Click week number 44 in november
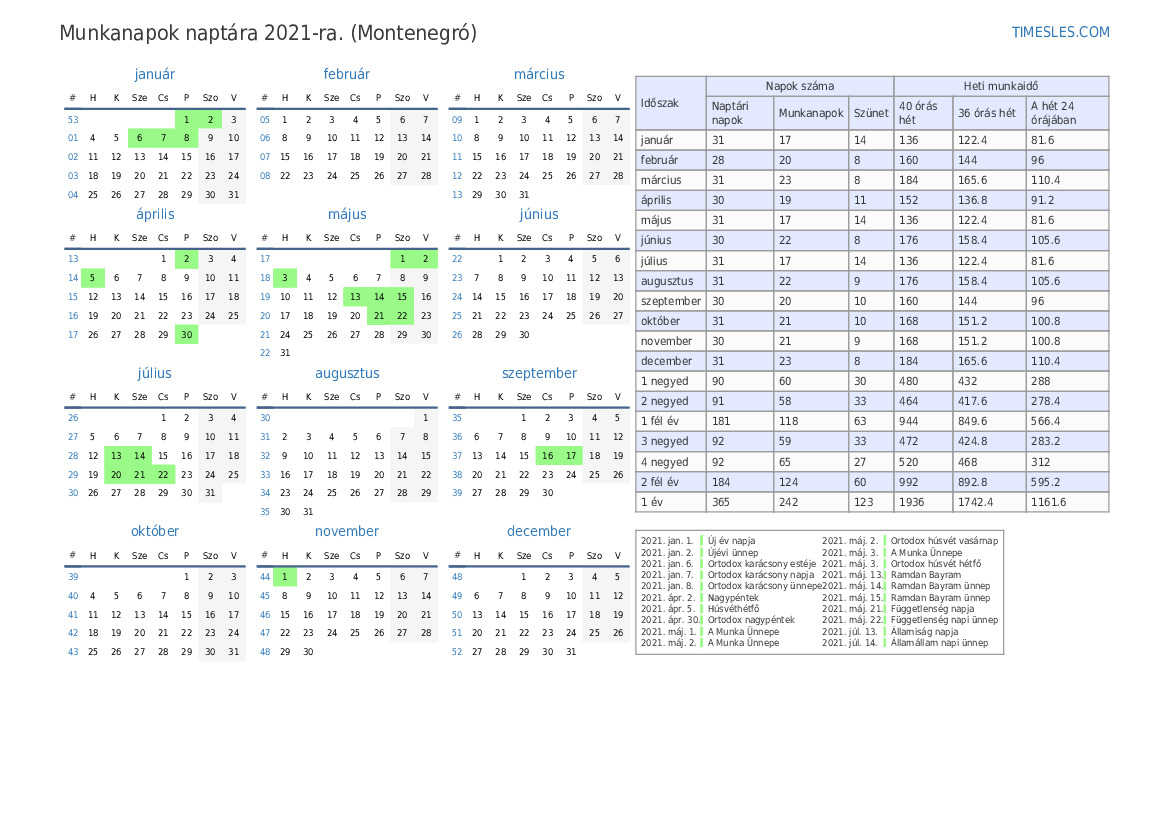Viewport: 1169px width, 827px height. point(265,577)
